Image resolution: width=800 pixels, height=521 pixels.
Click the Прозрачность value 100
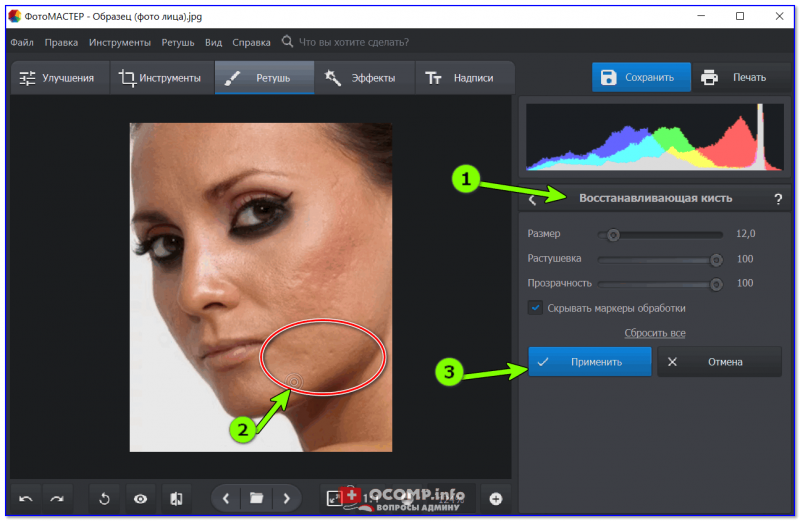point(745,283)
